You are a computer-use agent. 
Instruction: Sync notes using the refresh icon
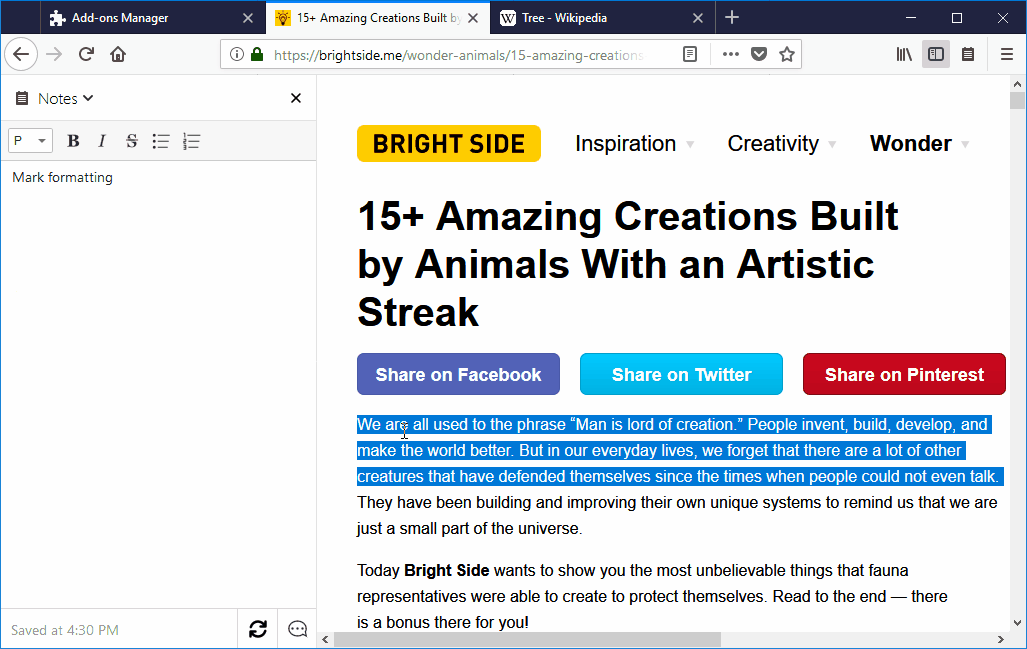click(x=257, y=628)
